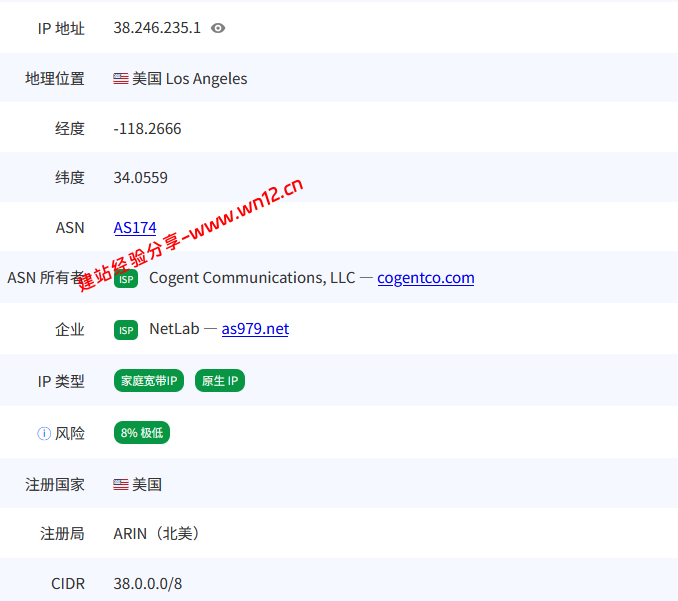Click the 注册局 label
The width and height of the screenshot is (678, 601).
pyautogui.click(x=62, y=534)
